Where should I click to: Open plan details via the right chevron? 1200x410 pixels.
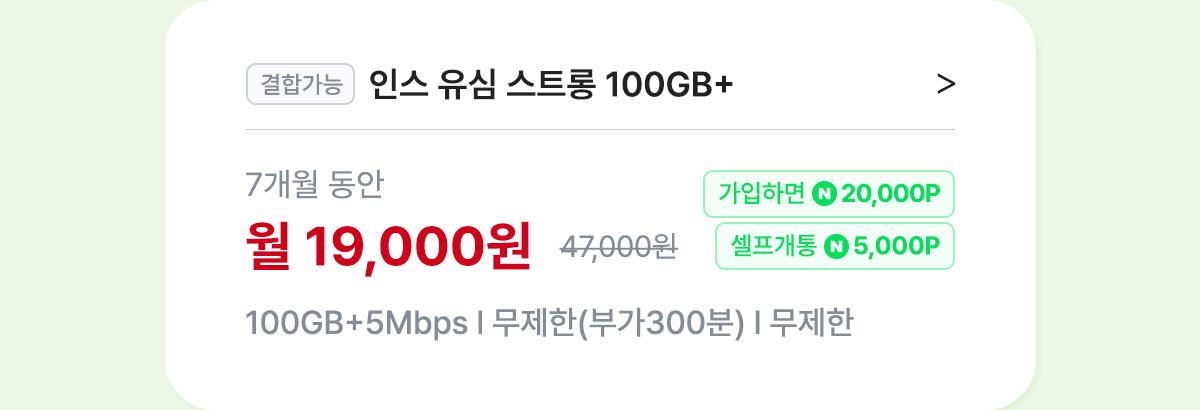(946, 85)
